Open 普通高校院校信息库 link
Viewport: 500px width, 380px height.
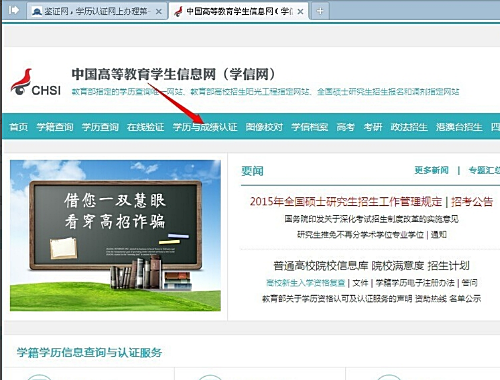[x=321, y=266]
